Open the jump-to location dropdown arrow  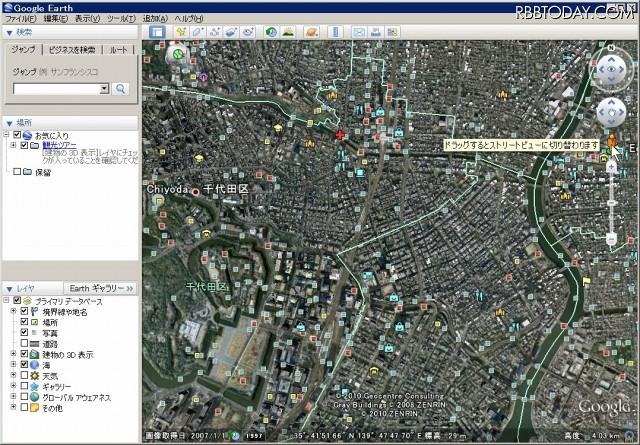(x=104, y=89)
